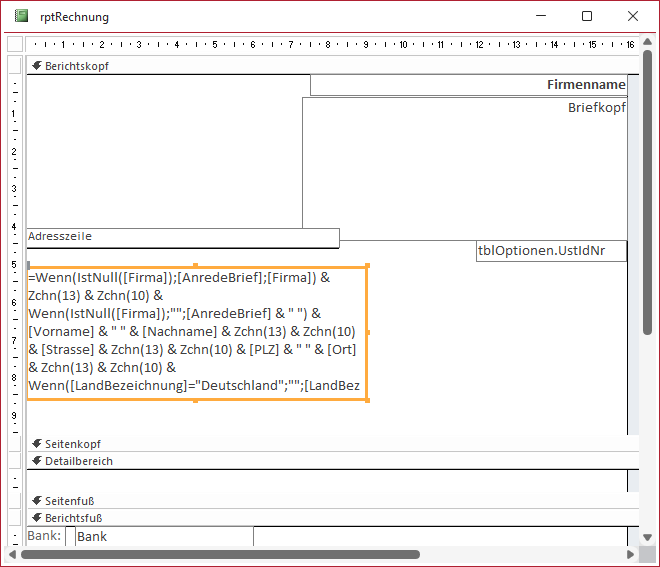Click the move handle of the selected formula textbox
660x567 pixels.
(x=29, y=266)
